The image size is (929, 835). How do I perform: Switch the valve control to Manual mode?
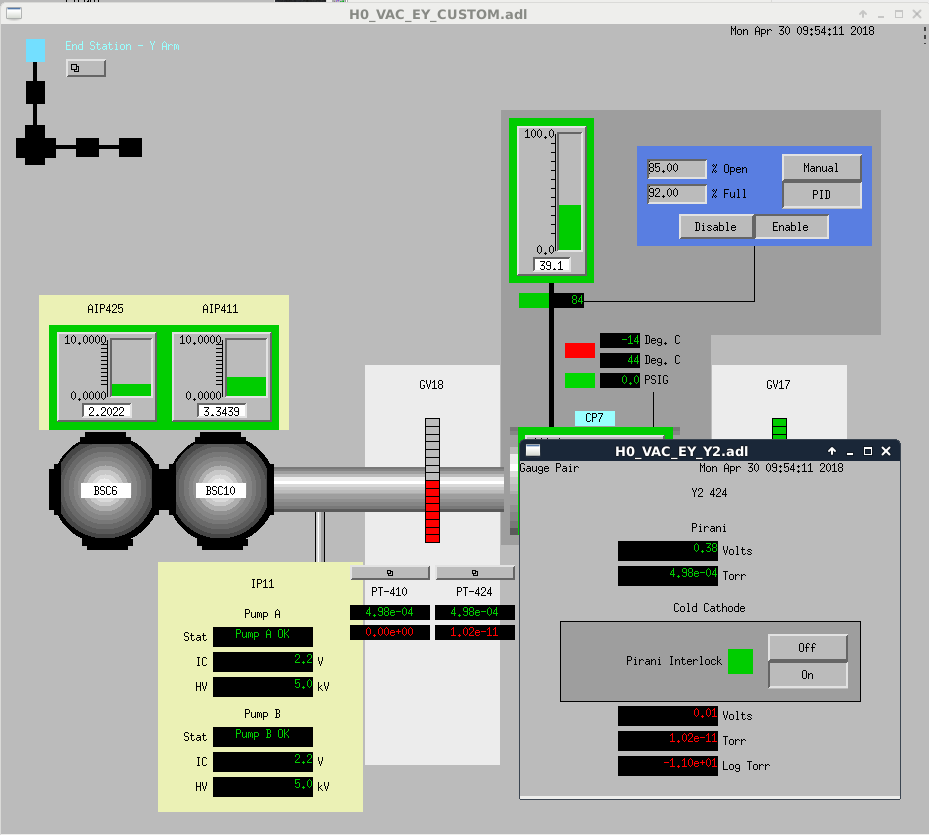[821, 168]
